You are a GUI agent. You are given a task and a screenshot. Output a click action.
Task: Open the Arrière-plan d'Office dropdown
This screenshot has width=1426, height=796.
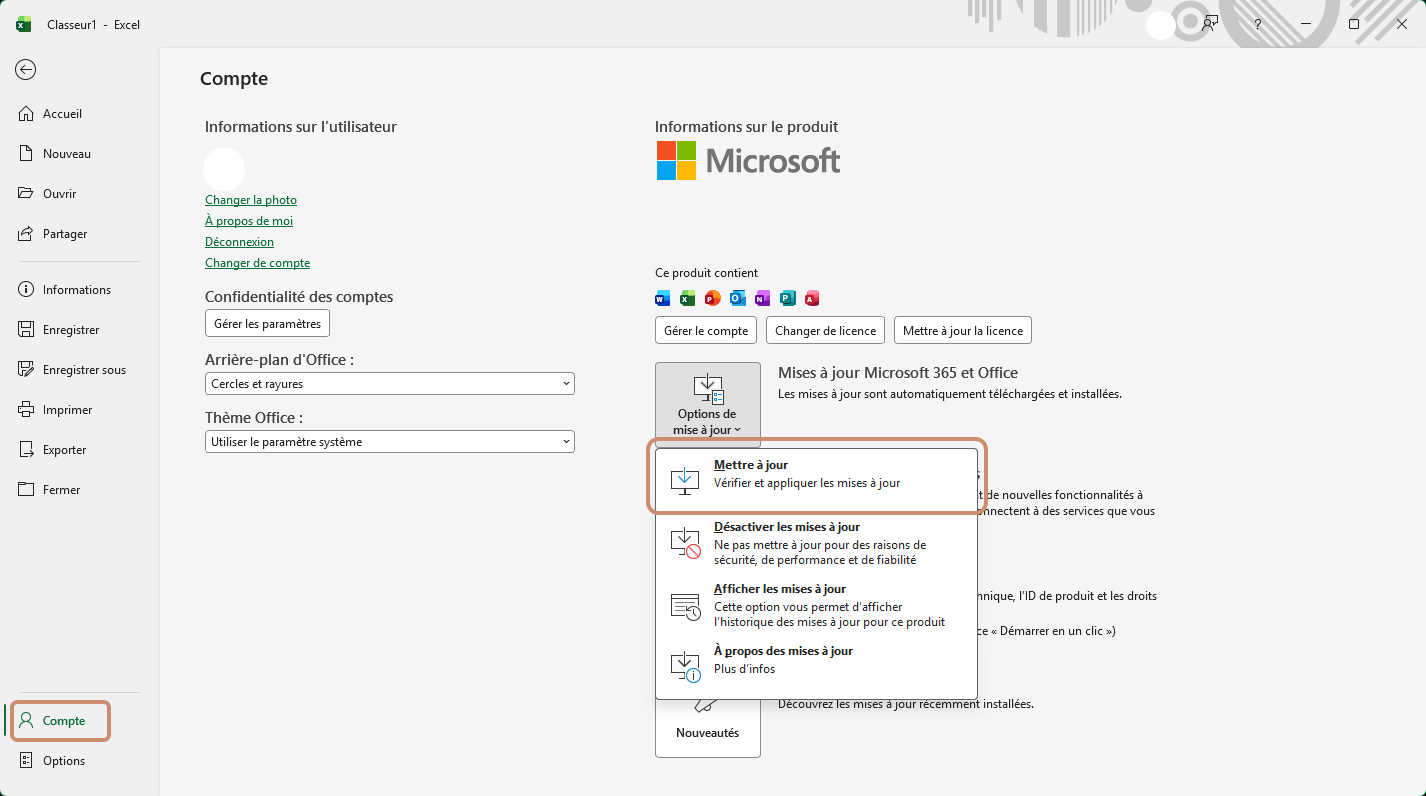tap(390, 384)
